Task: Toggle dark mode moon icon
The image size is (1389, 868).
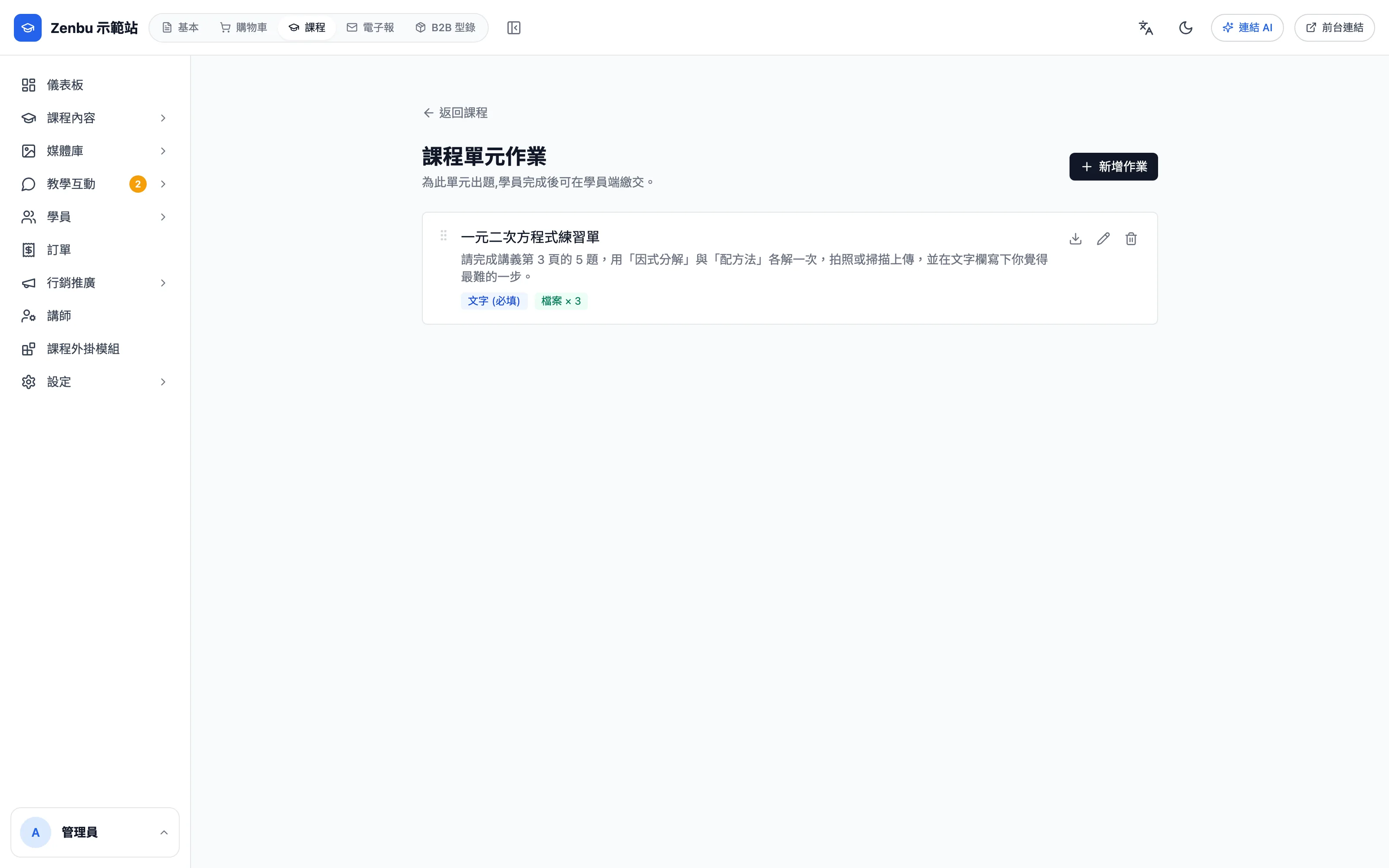Action: click(x=1186, y=27)
